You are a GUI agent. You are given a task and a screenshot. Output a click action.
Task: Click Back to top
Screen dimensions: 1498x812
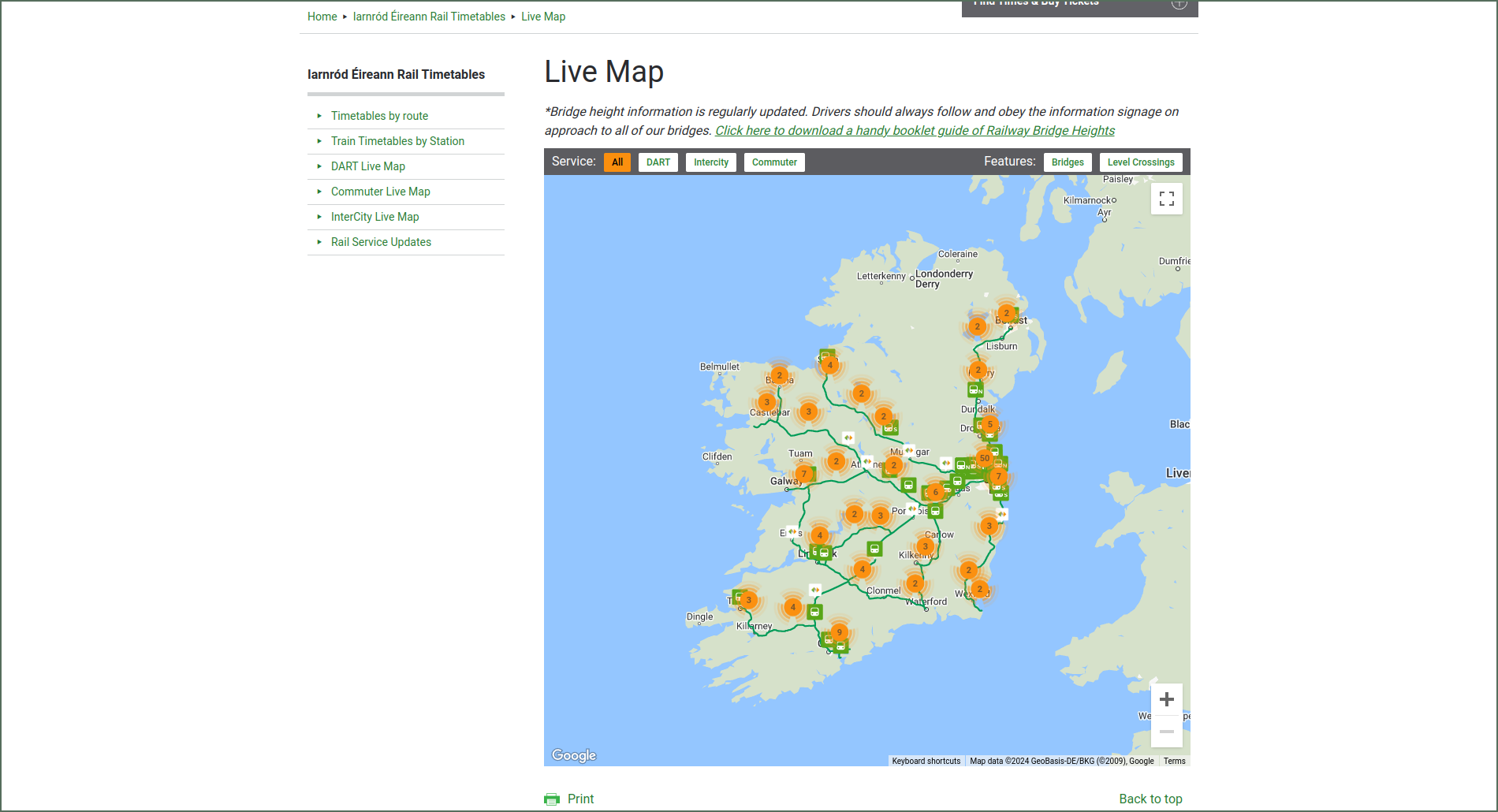(1150, 799)
